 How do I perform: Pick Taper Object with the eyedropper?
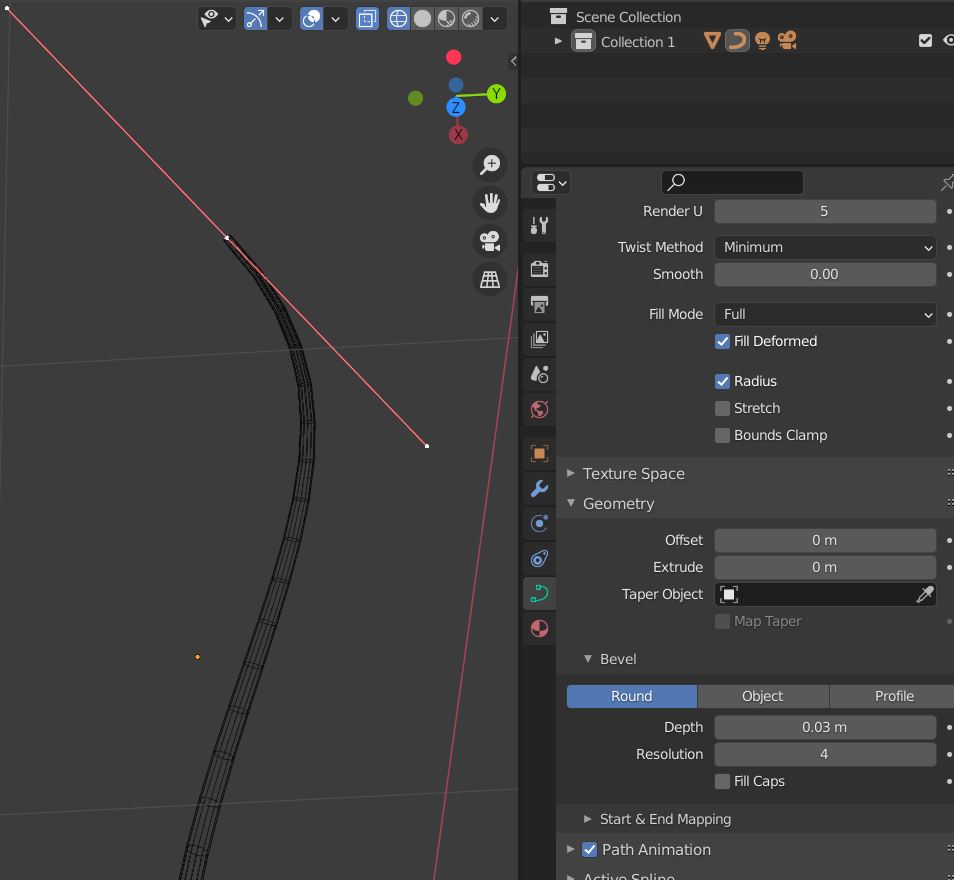[x=924, y=594]
